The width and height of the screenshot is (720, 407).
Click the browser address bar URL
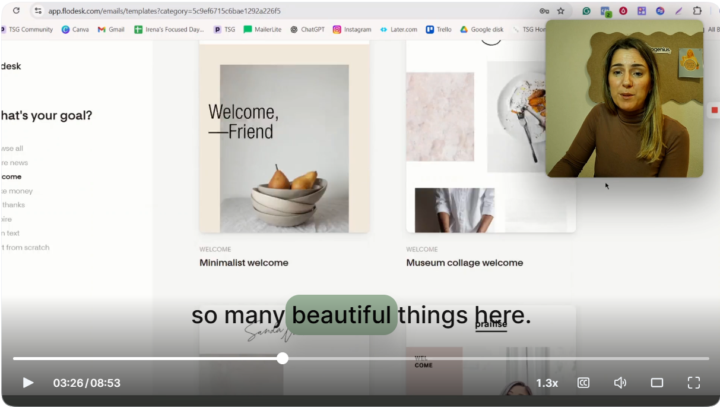point(164,11)
